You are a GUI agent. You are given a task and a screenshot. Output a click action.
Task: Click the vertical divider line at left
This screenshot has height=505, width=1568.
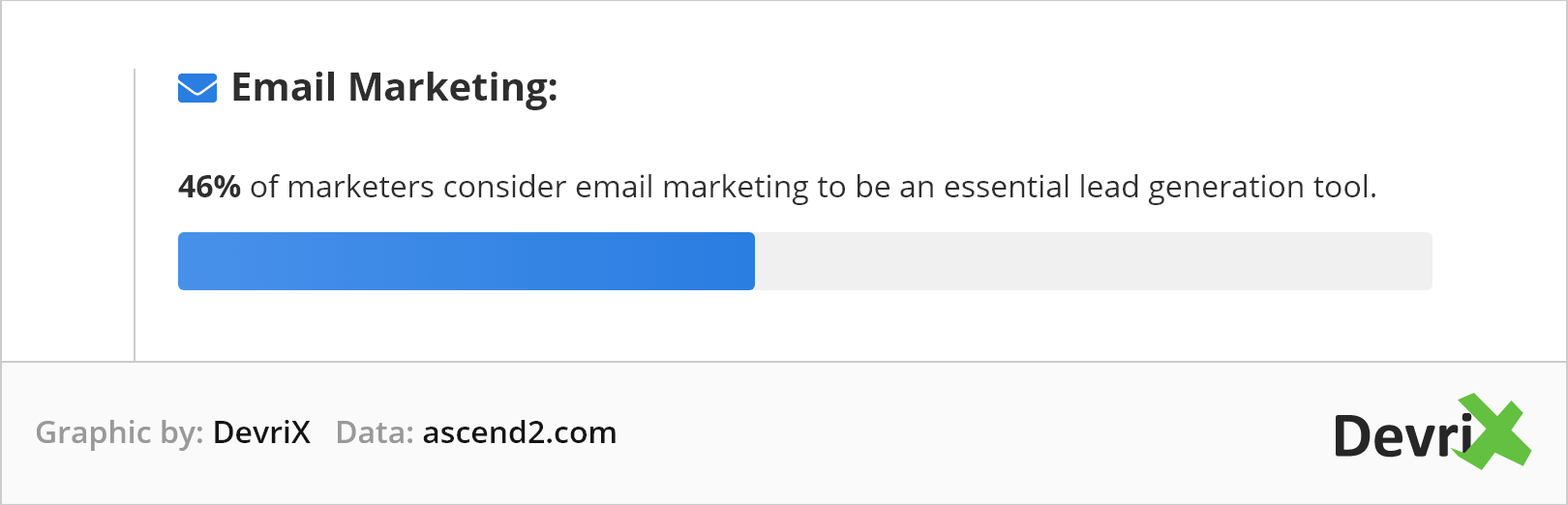coord(135,215)
